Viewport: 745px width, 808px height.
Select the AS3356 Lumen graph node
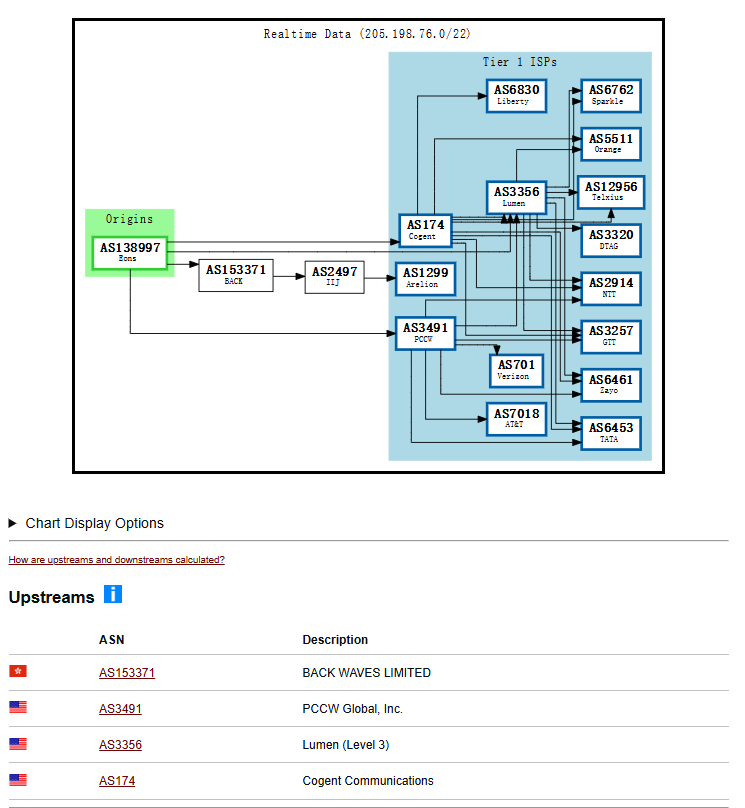516,197
